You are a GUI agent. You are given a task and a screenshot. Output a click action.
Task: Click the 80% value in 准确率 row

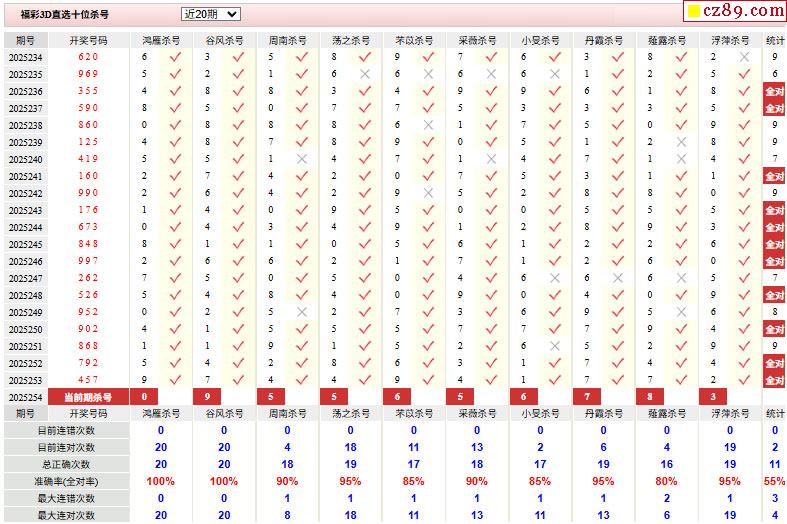click(x=666, y=481)
